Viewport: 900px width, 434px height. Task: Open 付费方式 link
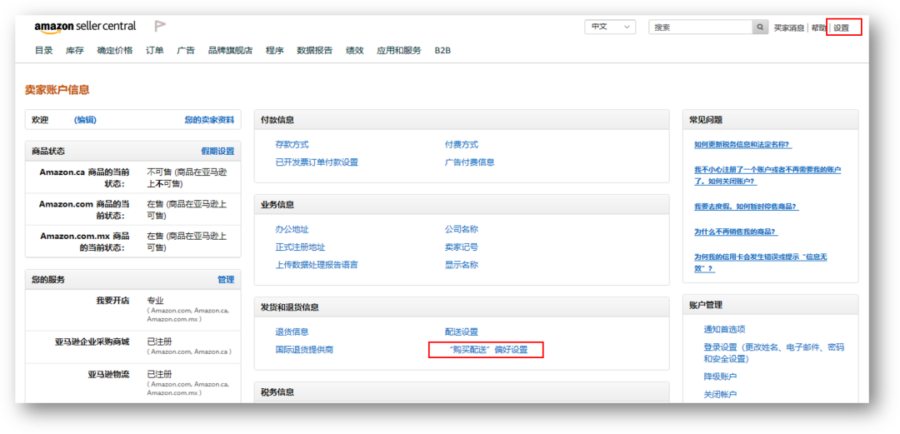[461, 145]
